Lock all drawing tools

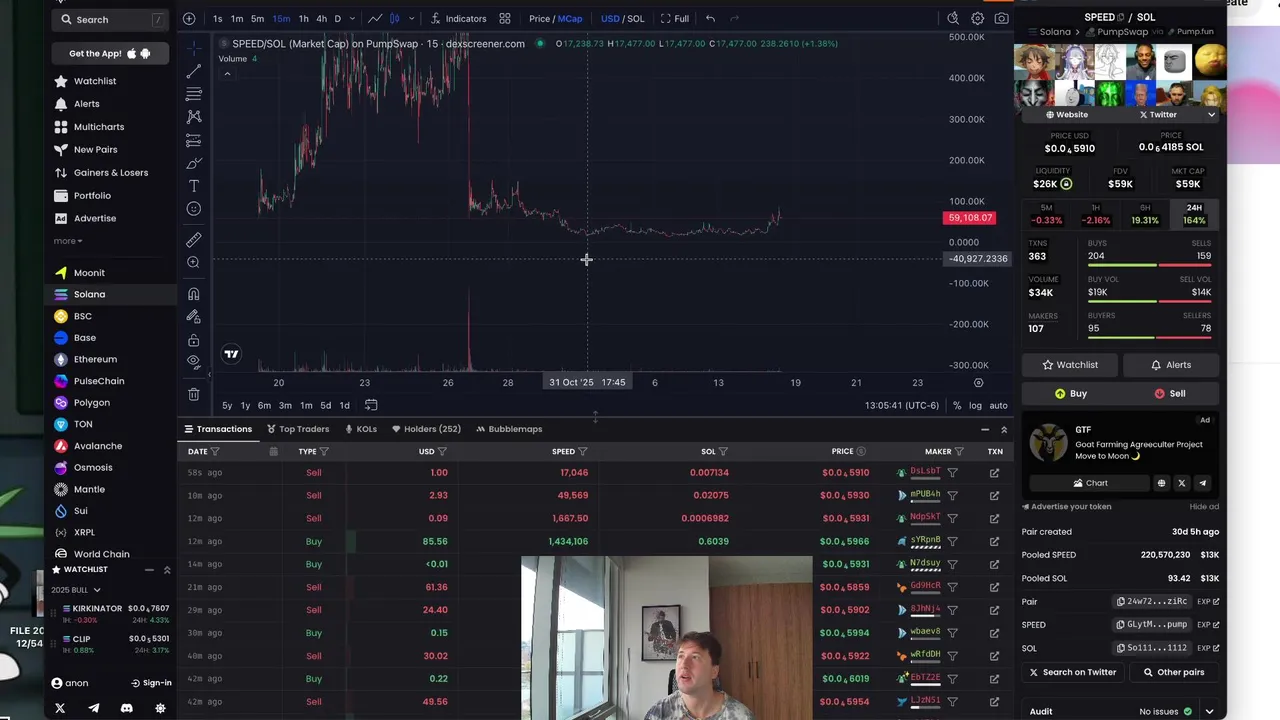point(194,340)
